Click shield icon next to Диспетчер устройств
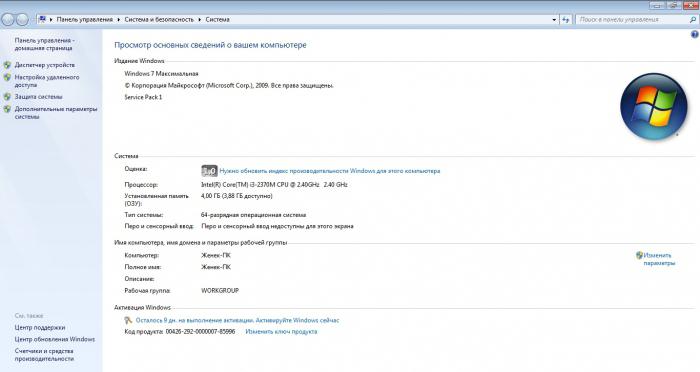700x372 pixels. click(x=7, y=65)
